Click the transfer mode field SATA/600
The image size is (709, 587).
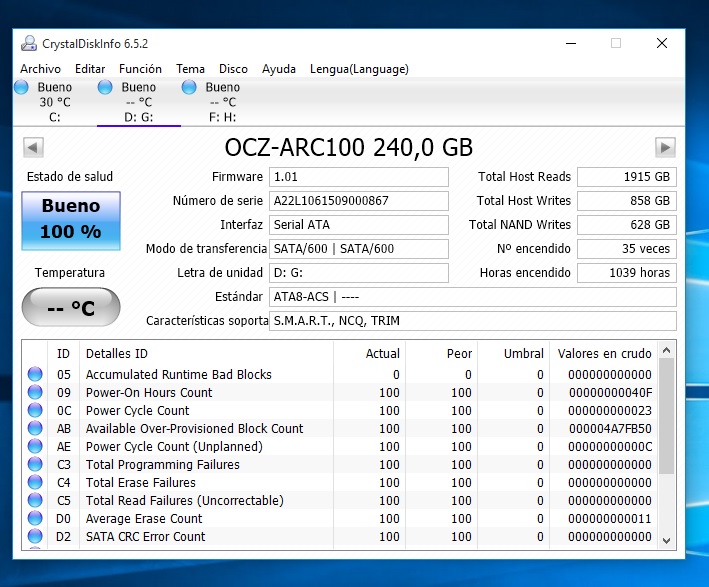[x=359, y=249]
